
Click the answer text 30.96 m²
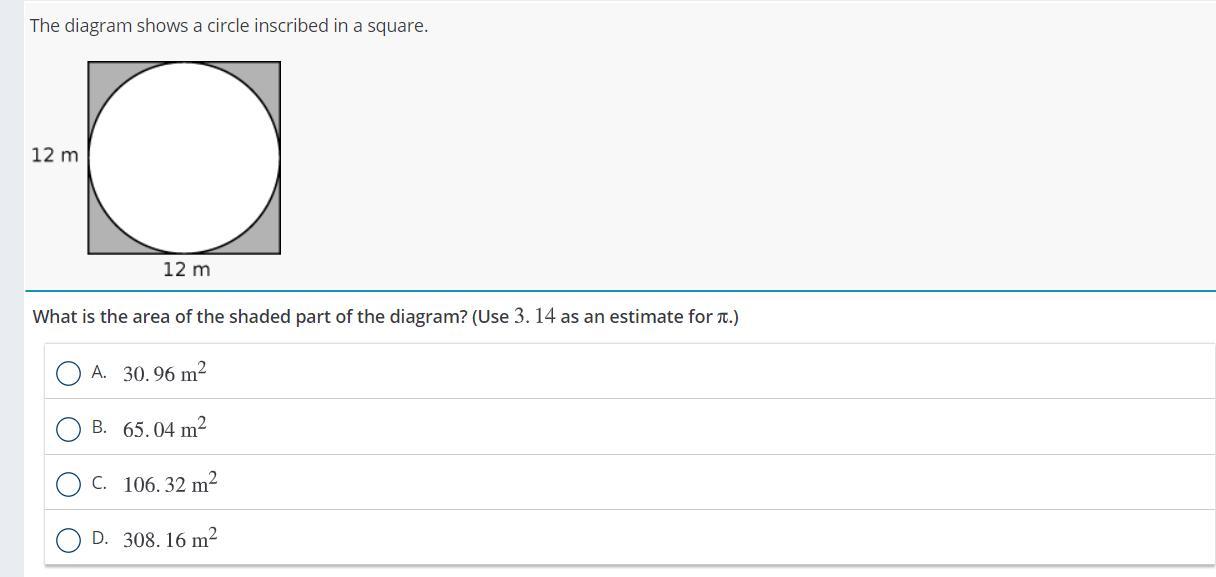point(164,373)
